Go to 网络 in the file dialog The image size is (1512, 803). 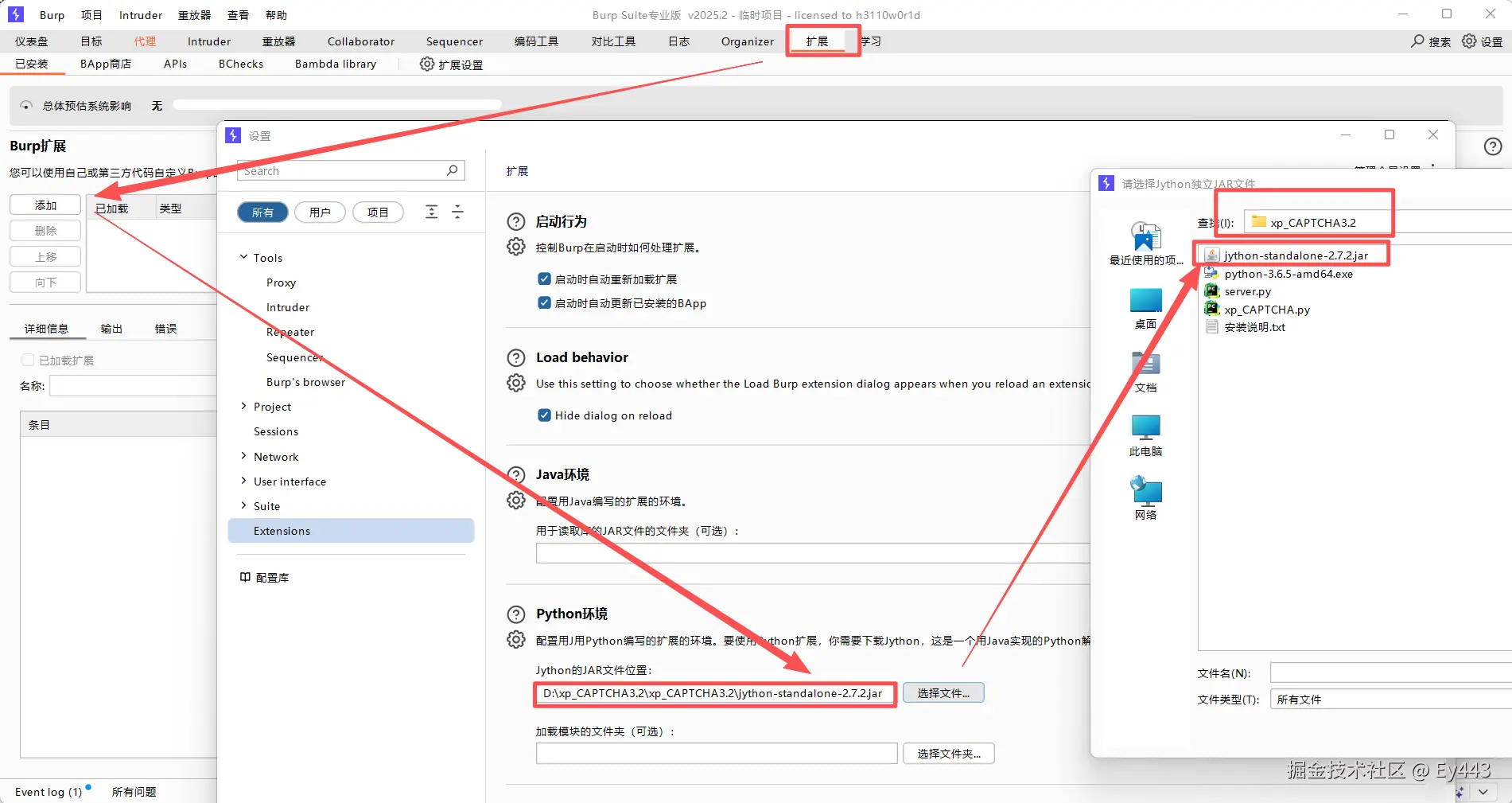point(1145,499)
